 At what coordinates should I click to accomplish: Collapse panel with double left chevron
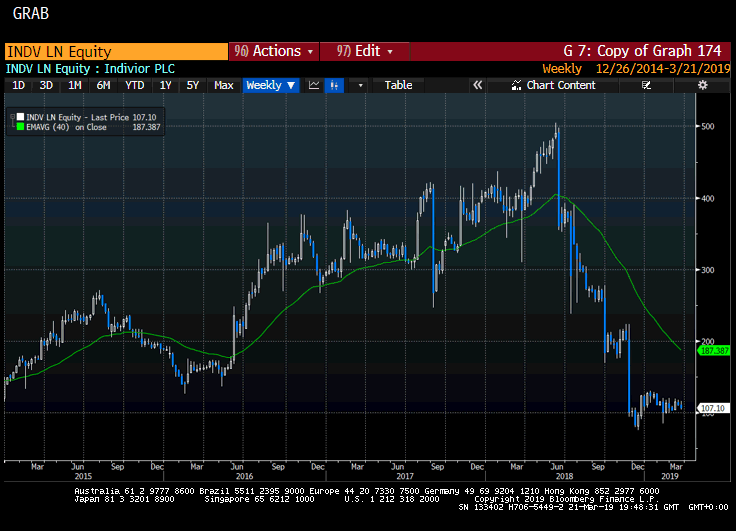tap(477, 85)
